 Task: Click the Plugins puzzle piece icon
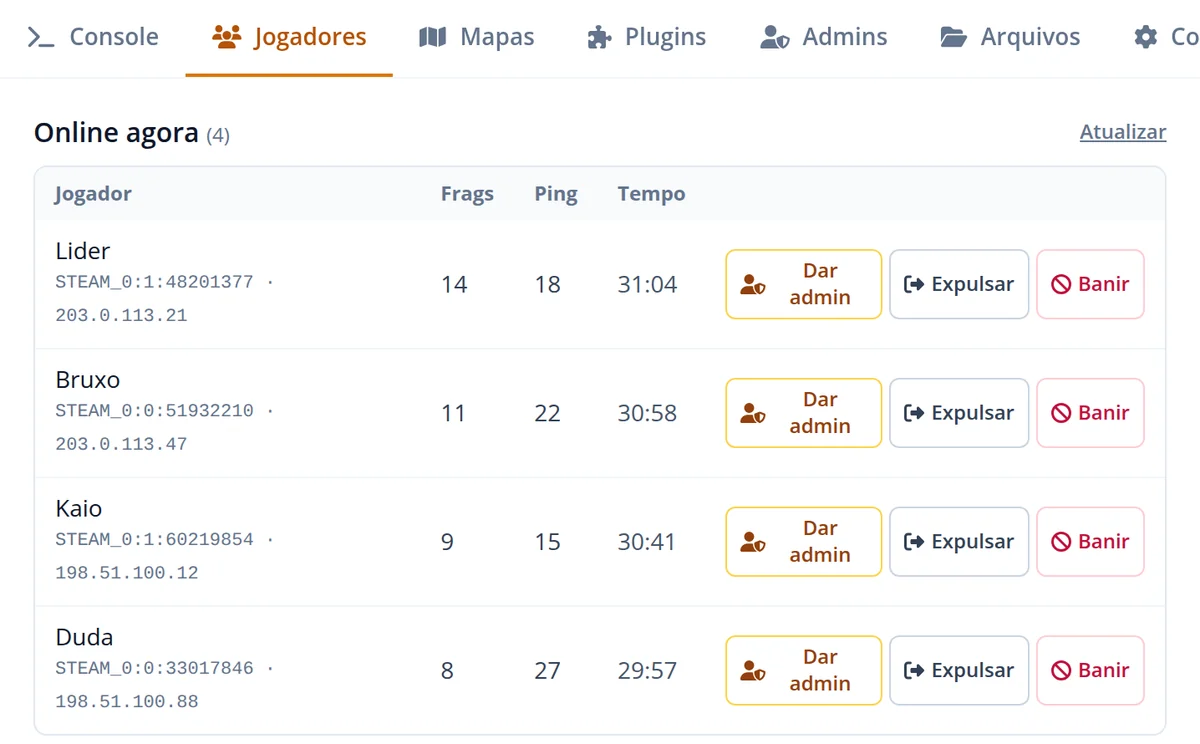coord(599,38)
